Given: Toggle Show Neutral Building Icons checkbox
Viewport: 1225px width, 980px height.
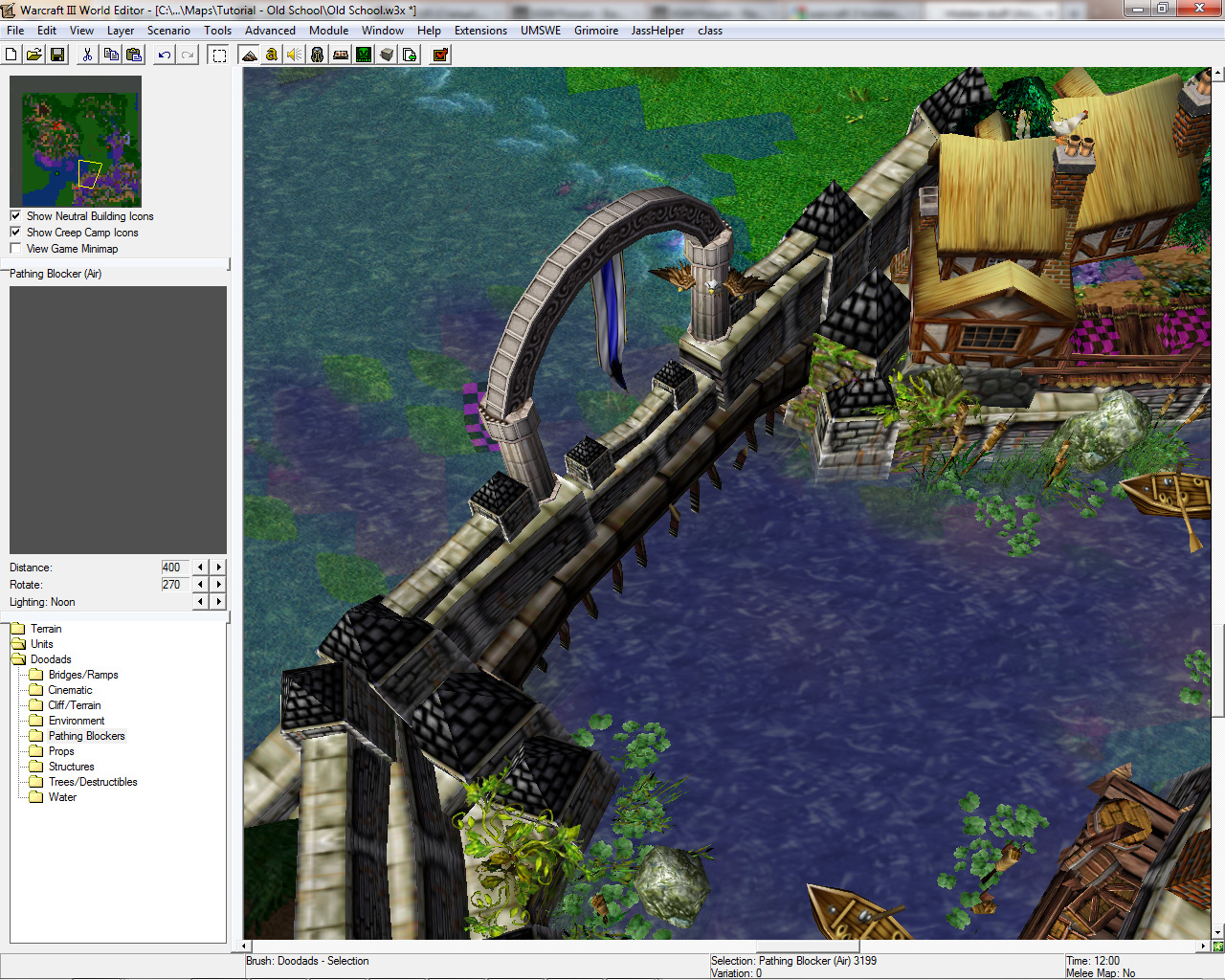Looking at the screenshot, I should click(x=15, y=216).
